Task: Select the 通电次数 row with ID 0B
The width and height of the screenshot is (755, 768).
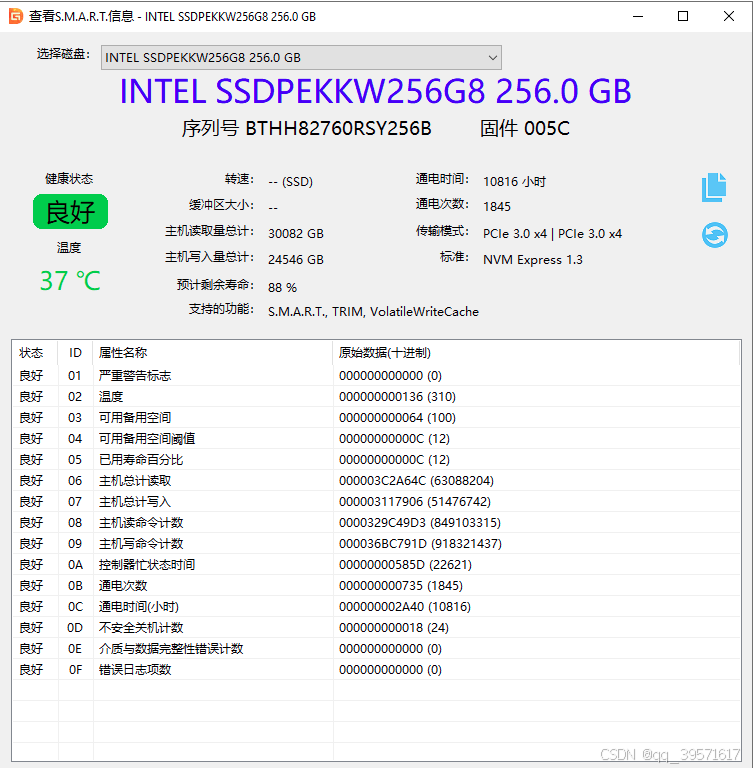Action: (376, 586)
